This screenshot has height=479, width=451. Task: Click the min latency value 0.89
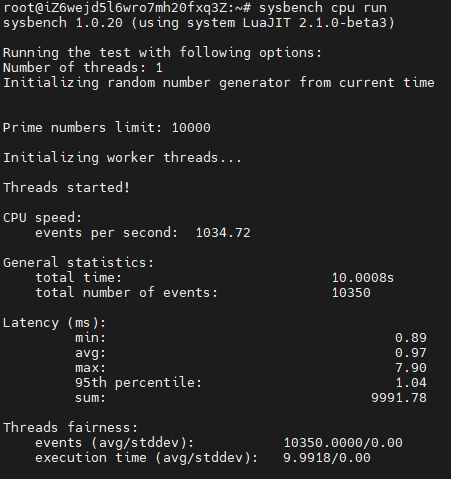tap(411, 338)
